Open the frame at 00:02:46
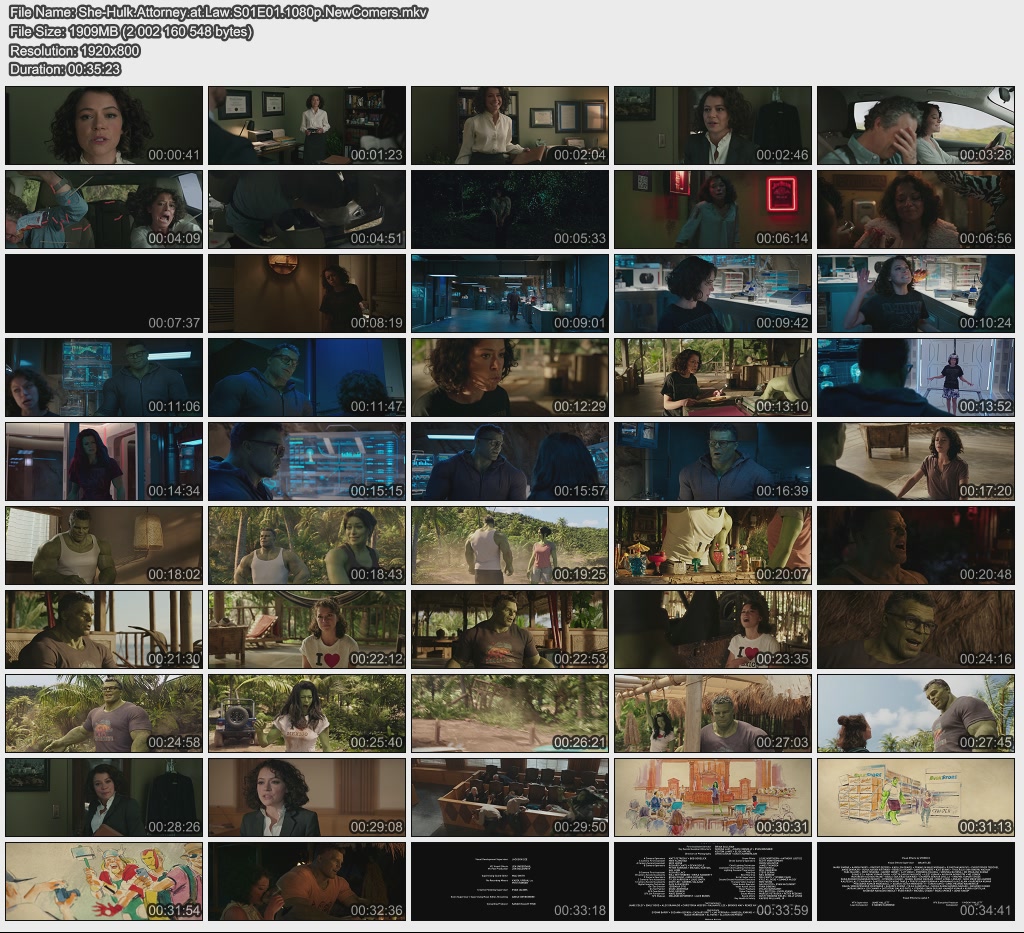 pyautogui.click(x=713, y=125)
